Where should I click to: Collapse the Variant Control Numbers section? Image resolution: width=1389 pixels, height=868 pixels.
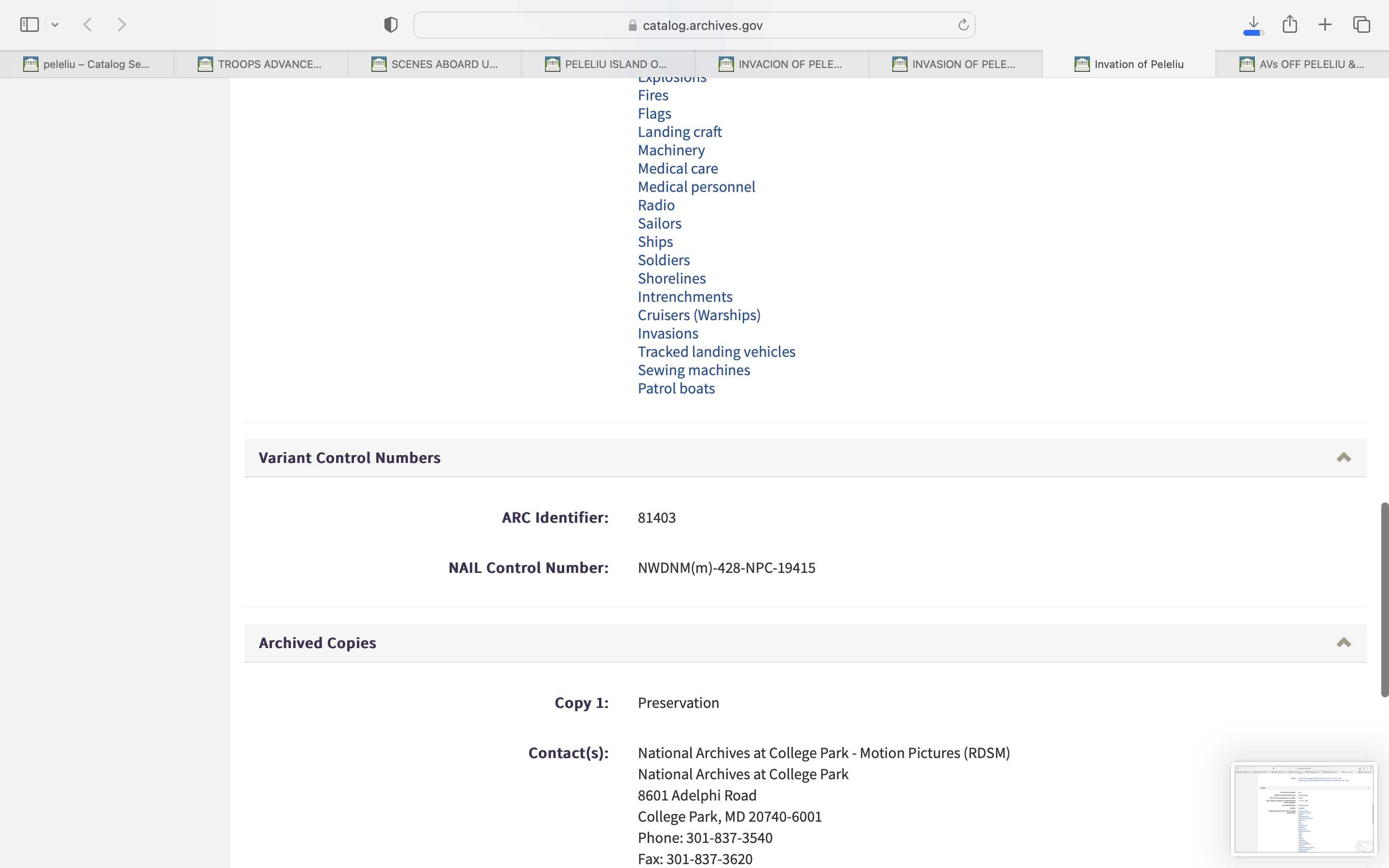click(x=1343, y=458)
